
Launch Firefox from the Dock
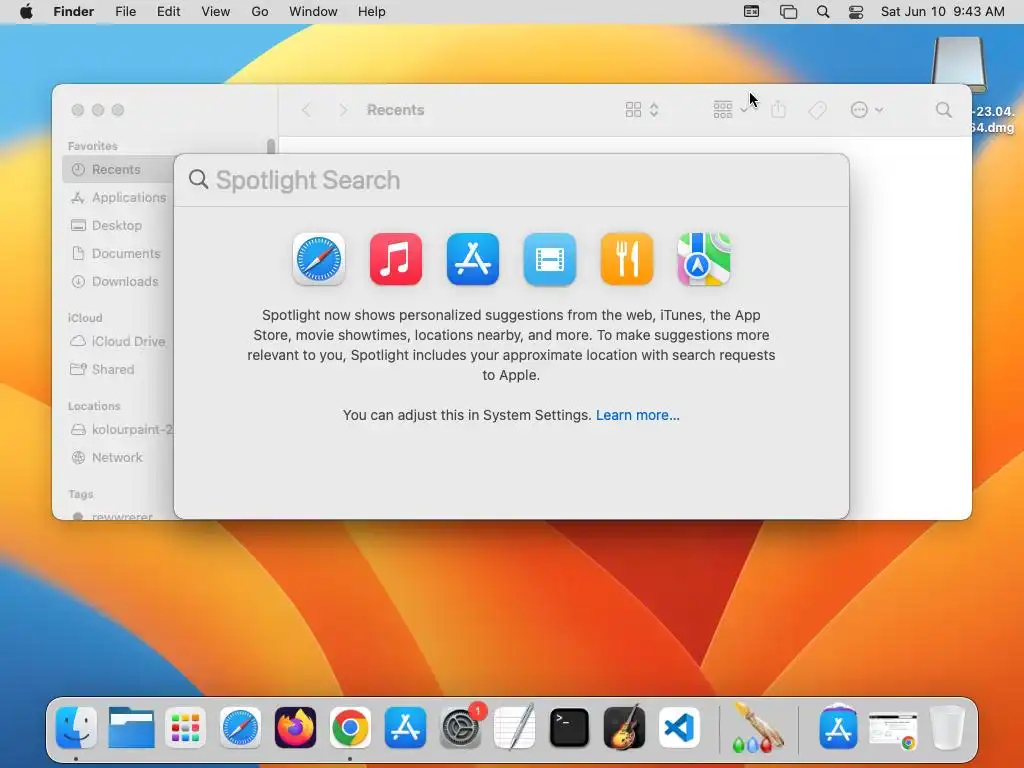[295, 728]
